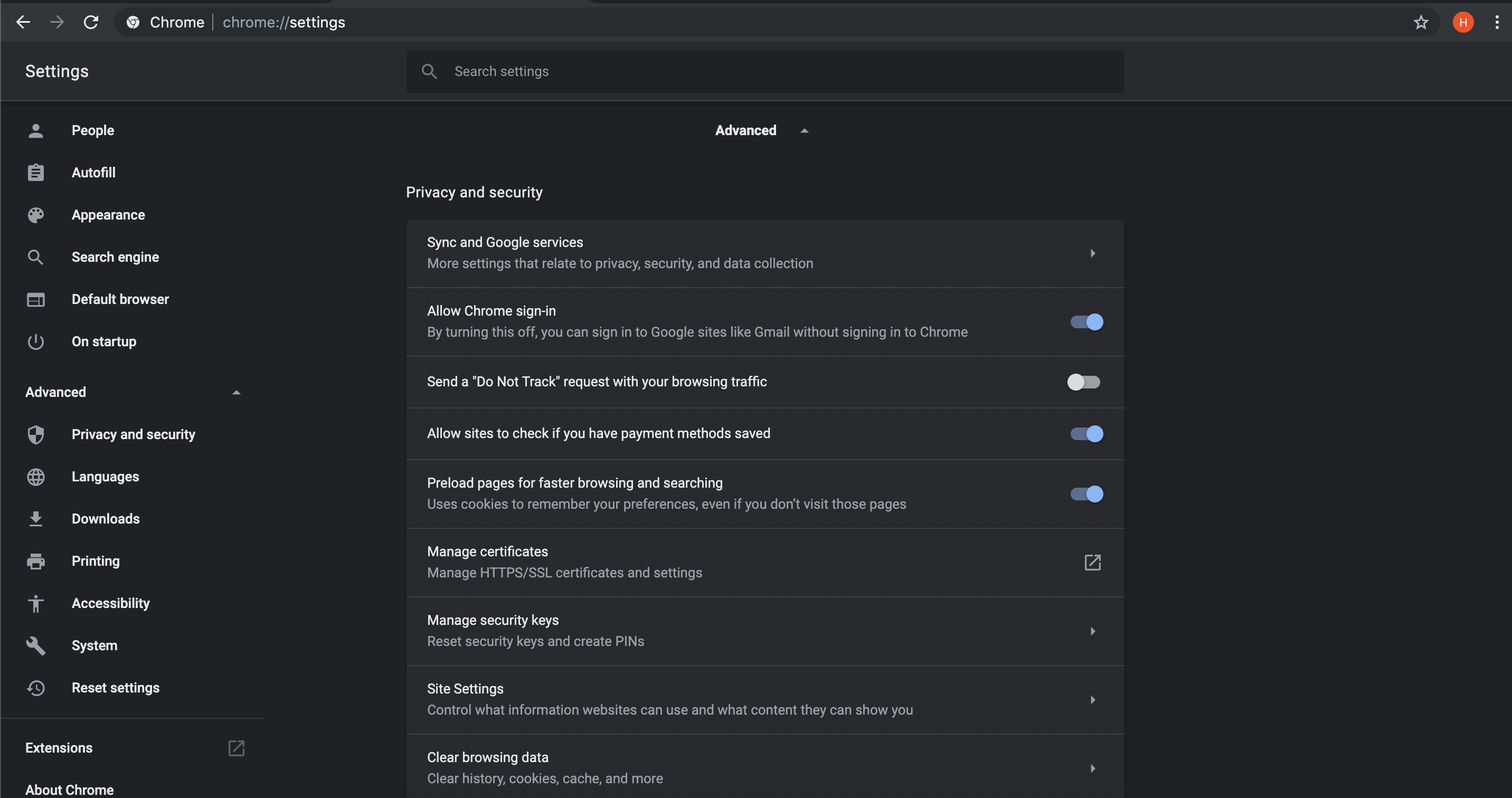Image resolution: width=1512 pixels, height=798 pixels.
Task: Click the browser back arrow
Action: click(x=23, y=22)
